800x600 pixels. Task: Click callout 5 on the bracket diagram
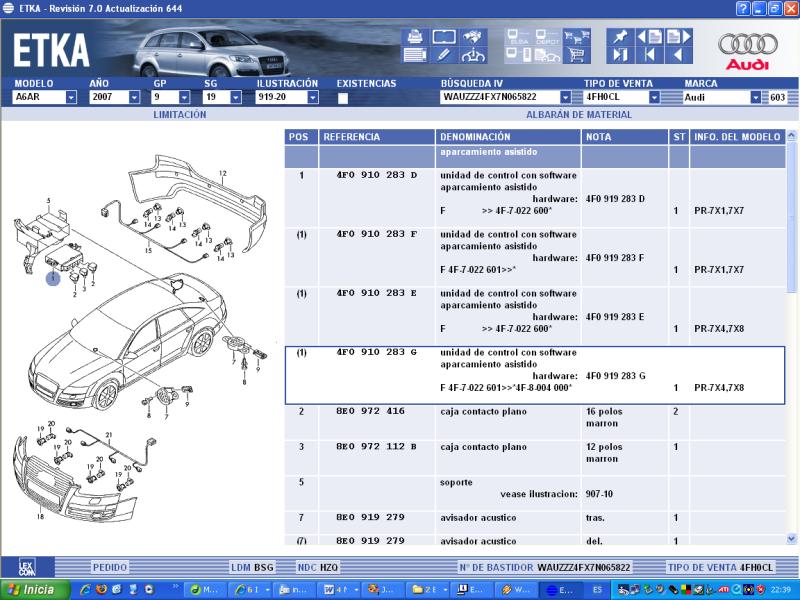(48, 201)
